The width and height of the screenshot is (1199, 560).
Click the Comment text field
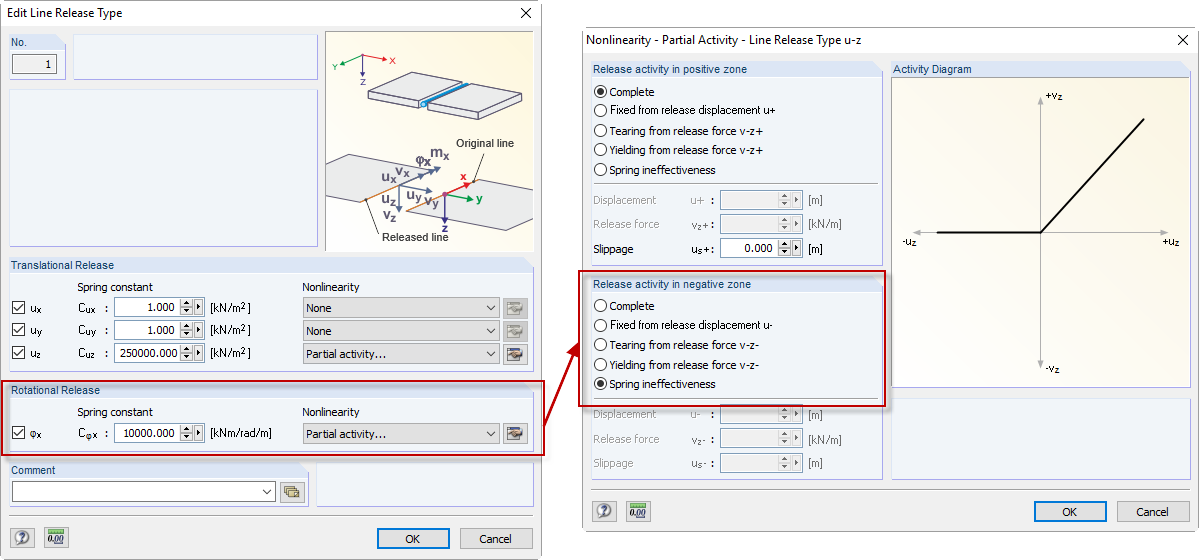click(x=135, y=492)
